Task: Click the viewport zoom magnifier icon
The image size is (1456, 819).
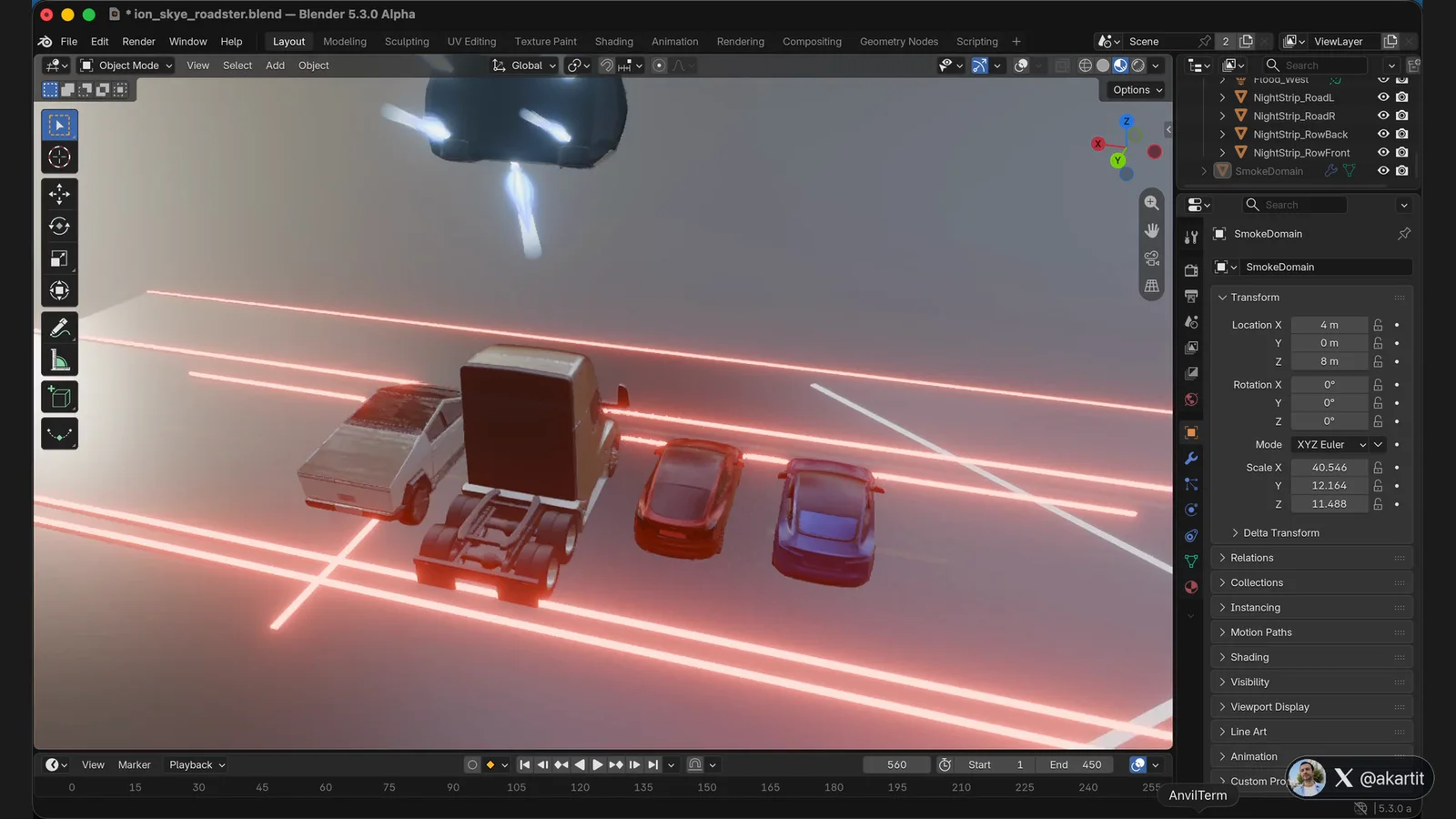Action: [1152, 203]
